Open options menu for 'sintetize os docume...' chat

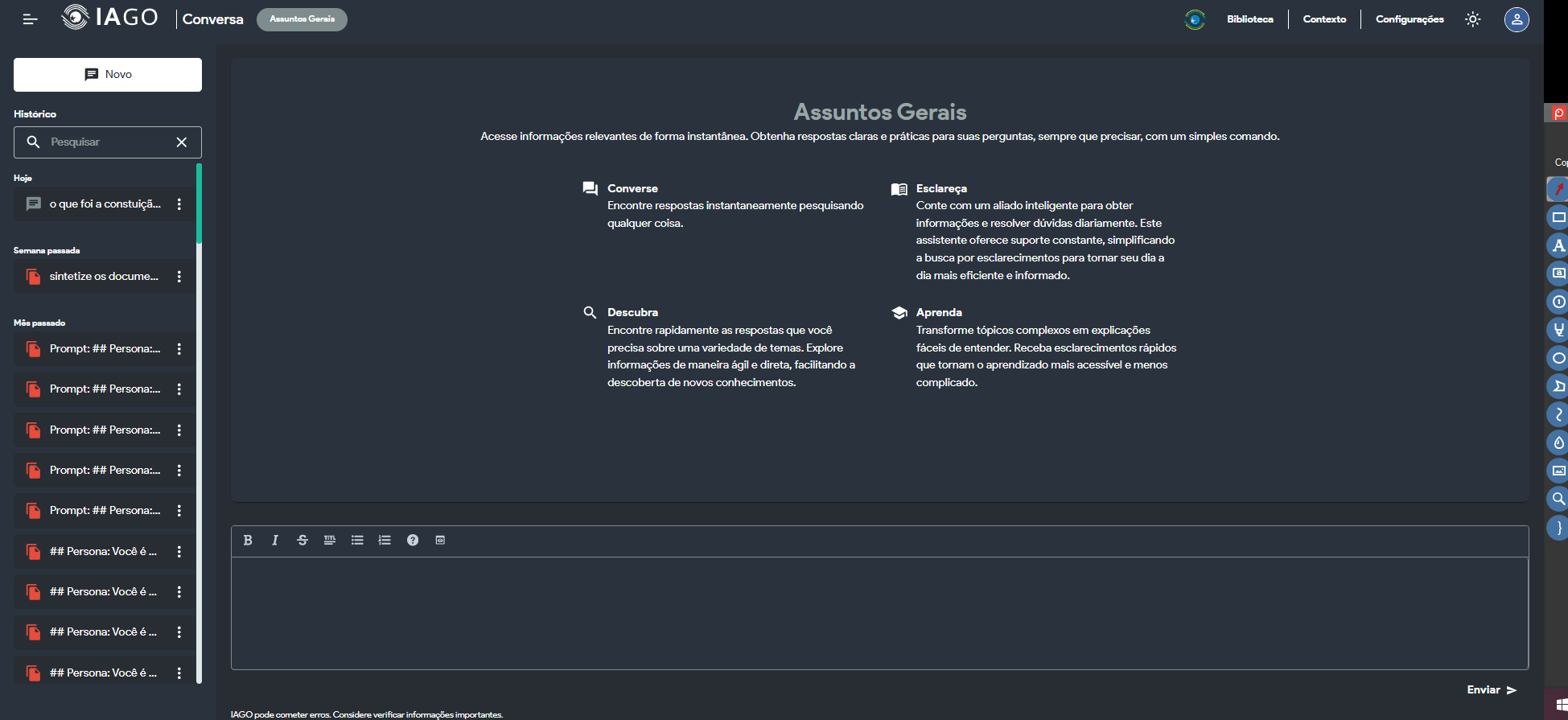[179, 277]
